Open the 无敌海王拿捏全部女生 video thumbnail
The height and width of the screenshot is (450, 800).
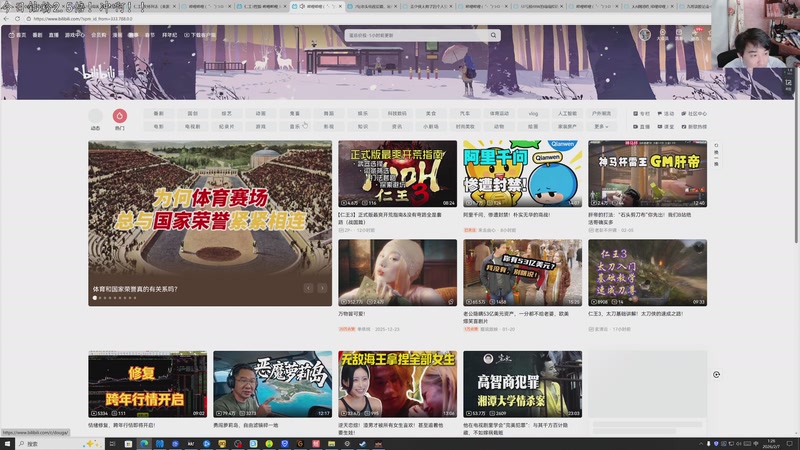coord(397,384)
